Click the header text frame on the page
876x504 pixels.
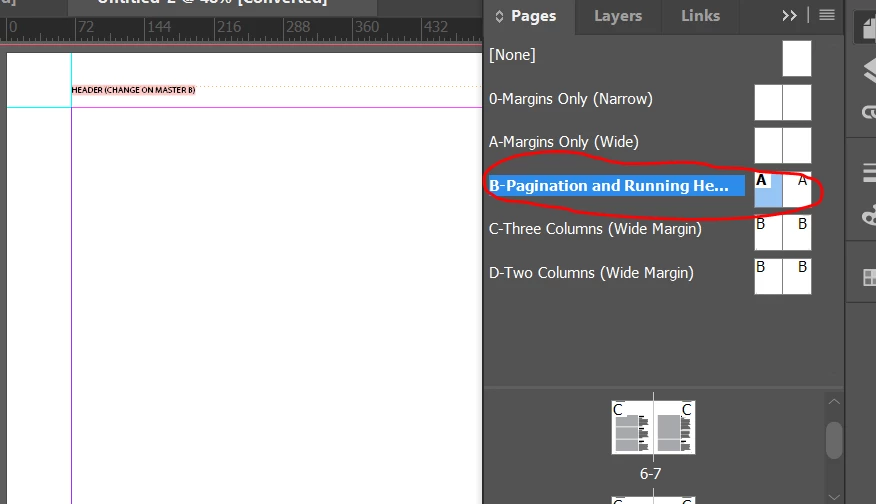(133, 90)
